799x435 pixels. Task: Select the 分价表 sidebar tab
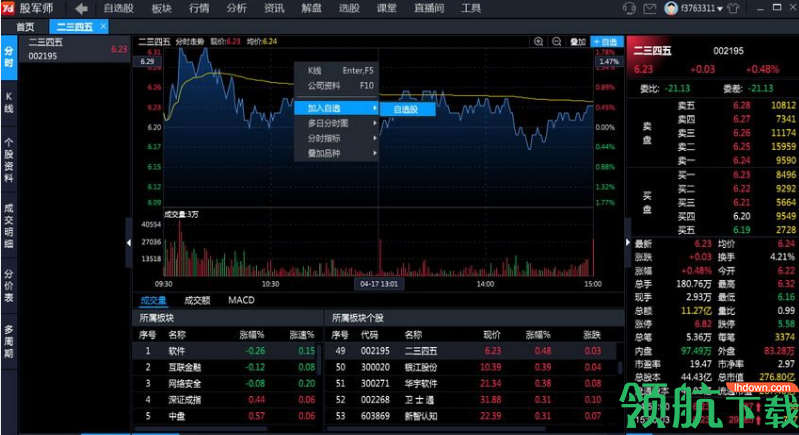pyautogui.click(x=9, y=286)
